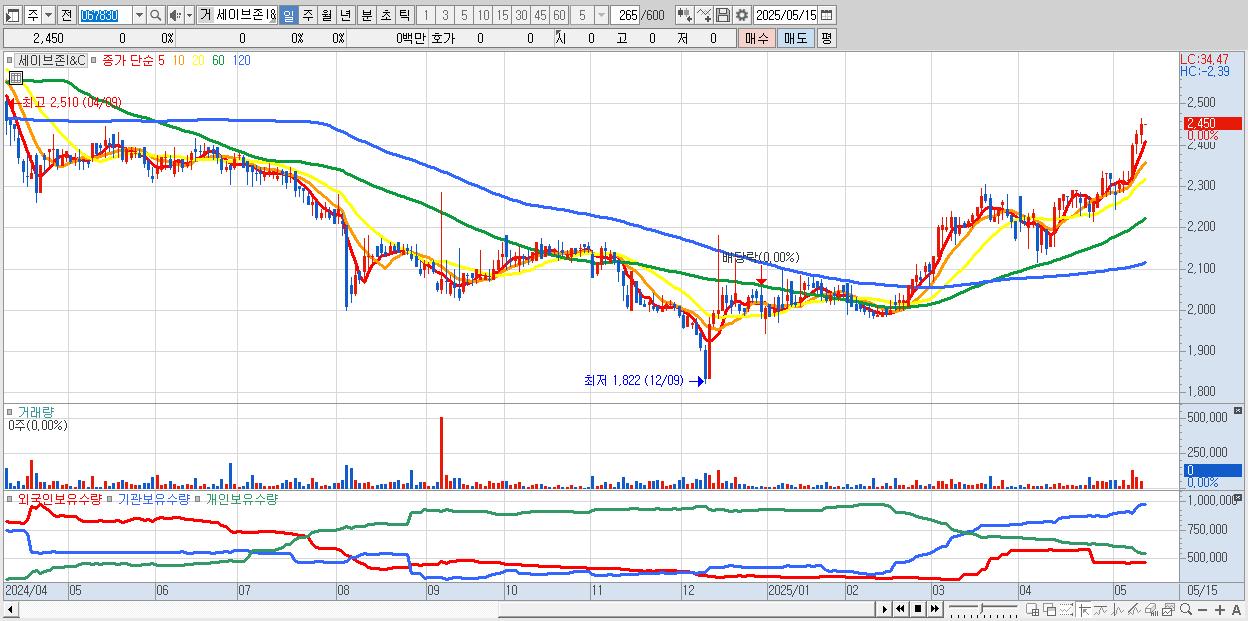Click the 세이브존I&C chart legend label
Image resolution: width=1248 pixels, height=621 pixels.
tap(53, 61)
